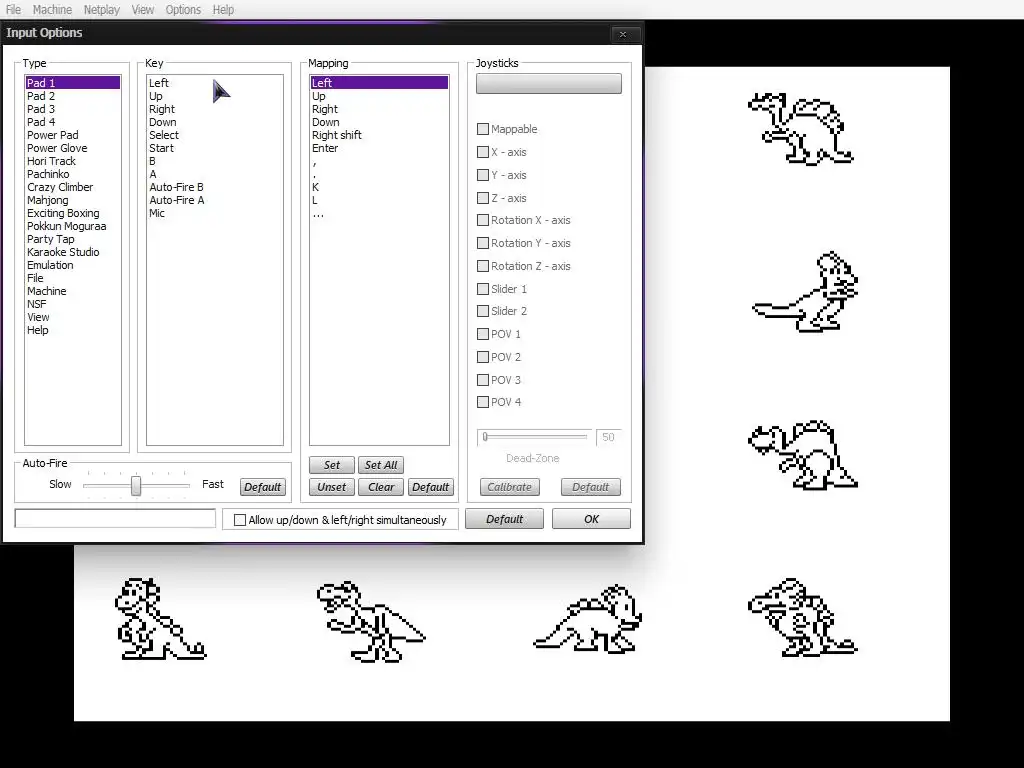Image resolution: width=1024 pixels, height=768 pixels.
Task: Select the Right shift mapping entry
Action: coord(379,135)
